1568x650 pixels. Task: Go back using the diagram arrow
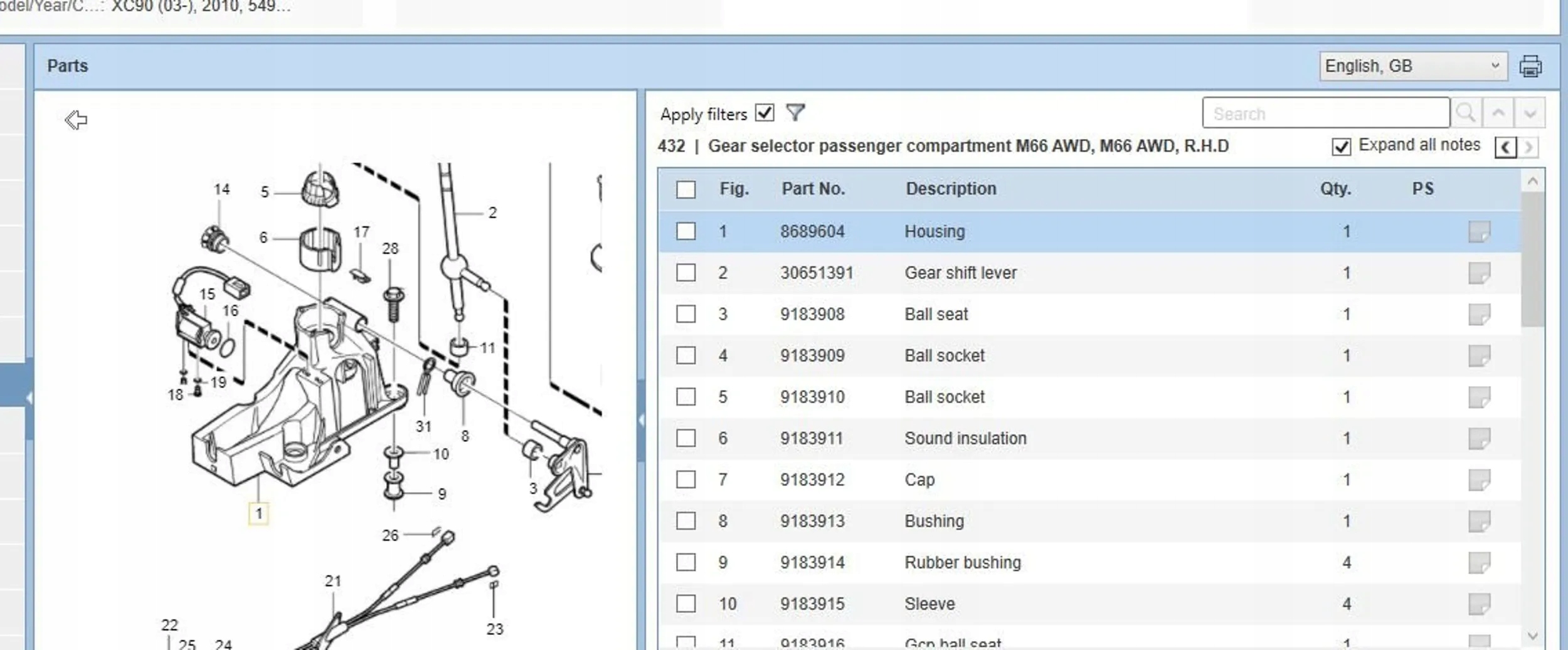pos(76,119)
